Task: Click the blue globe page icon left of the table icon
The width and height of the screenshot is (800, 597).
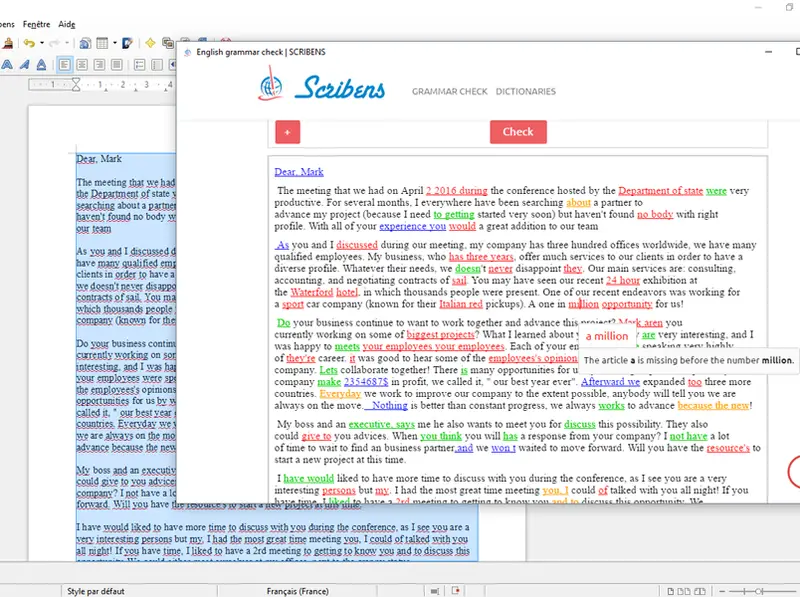Action: [85, 43]
